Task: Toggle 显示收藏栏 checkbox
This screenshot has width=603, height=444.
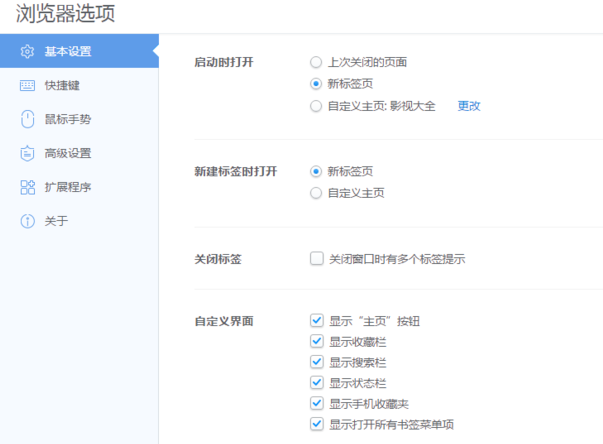Action: coord(317,342)
